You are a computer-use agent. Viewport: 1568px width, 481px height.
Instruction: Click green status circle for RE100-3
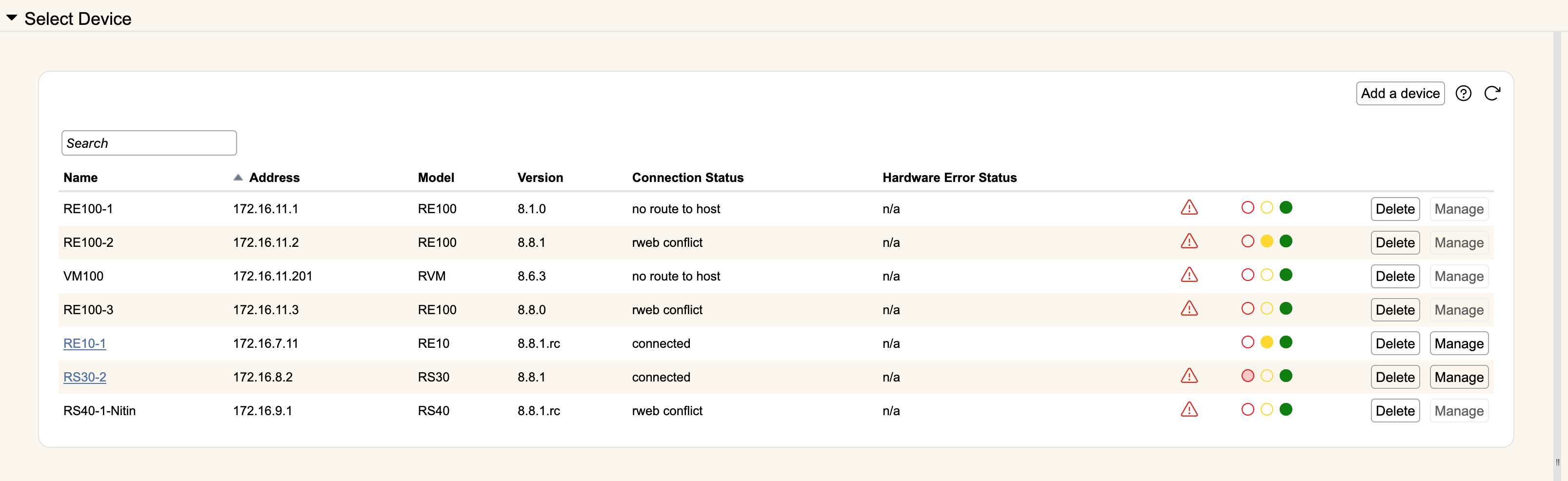point(1286,309)
